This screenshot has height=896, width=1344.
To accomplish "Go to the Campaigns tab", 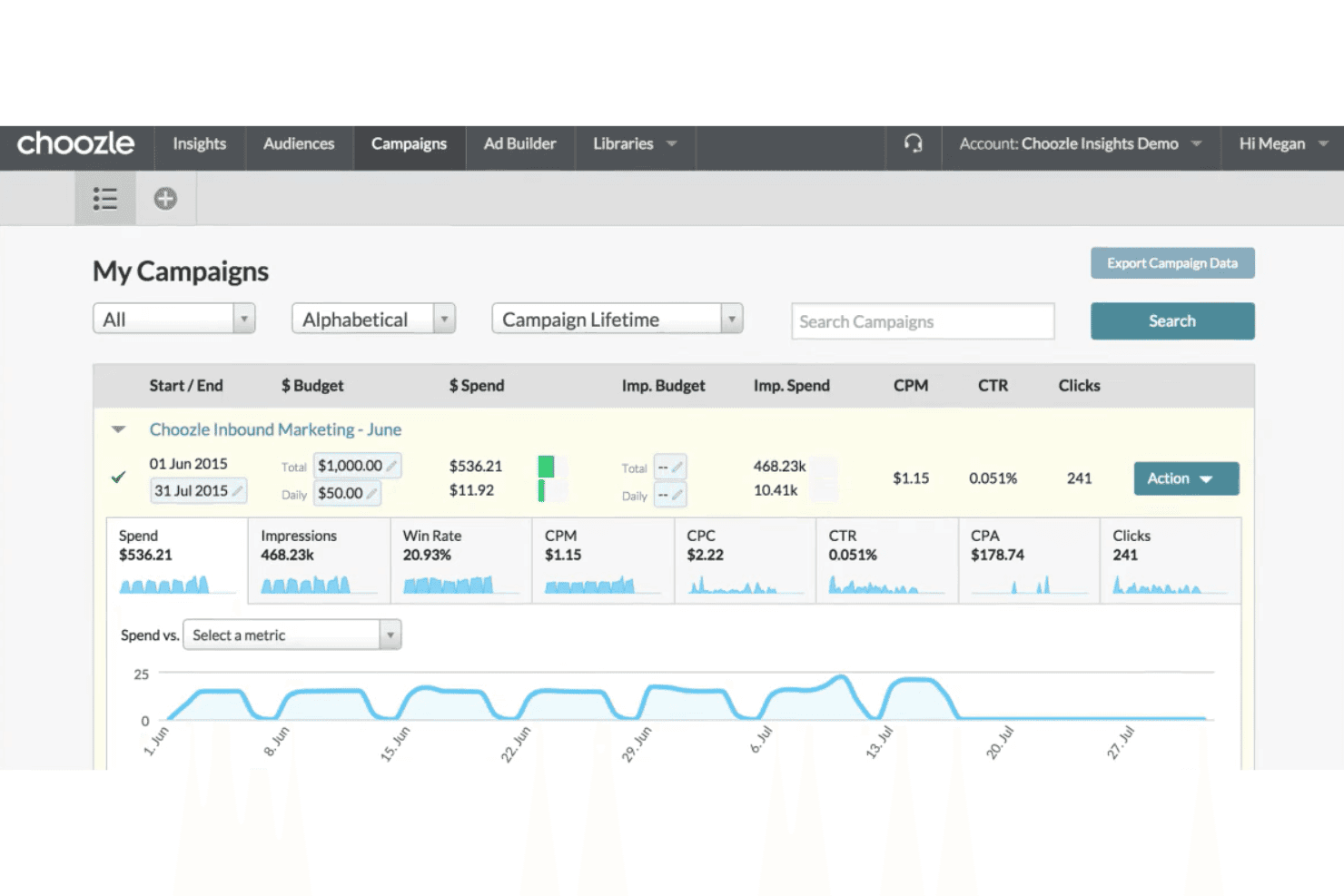I will (x=409, y=143).
